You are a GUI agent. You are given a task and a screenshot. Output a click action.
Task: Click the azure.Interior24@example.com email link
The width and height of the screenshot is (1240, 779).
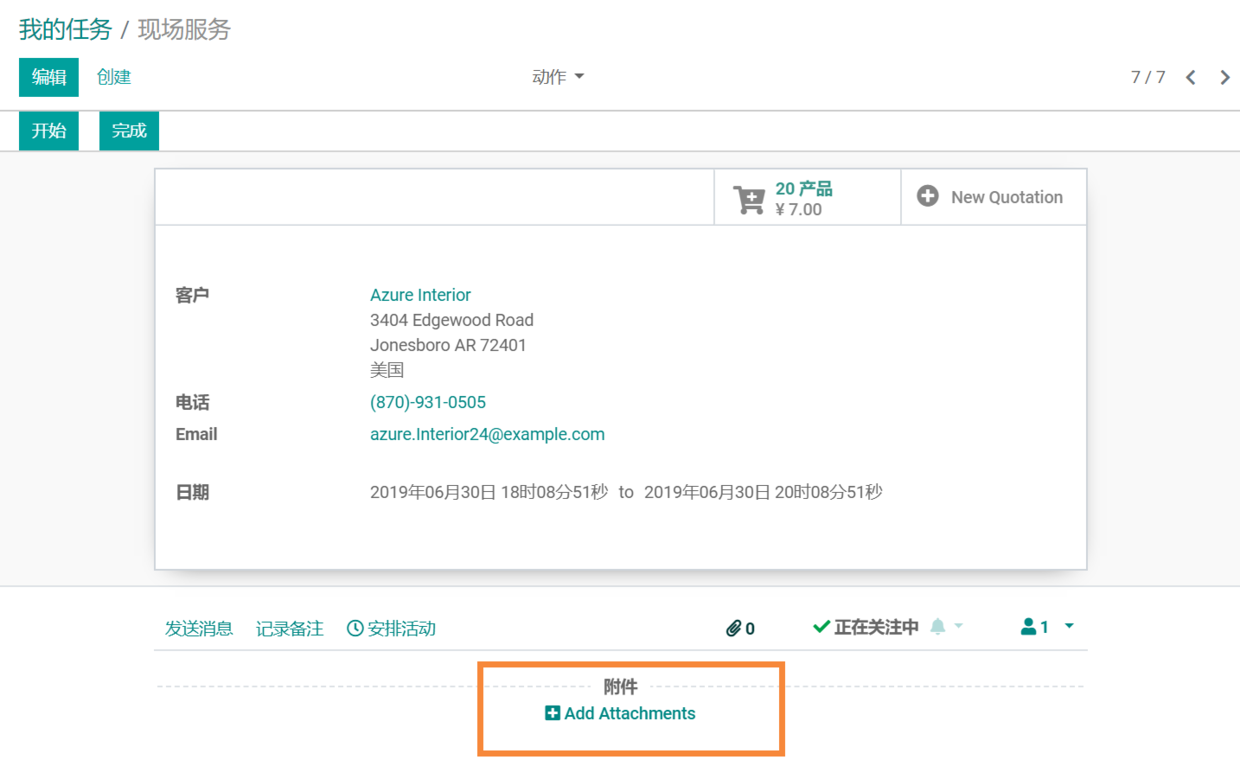pos(487,434)
